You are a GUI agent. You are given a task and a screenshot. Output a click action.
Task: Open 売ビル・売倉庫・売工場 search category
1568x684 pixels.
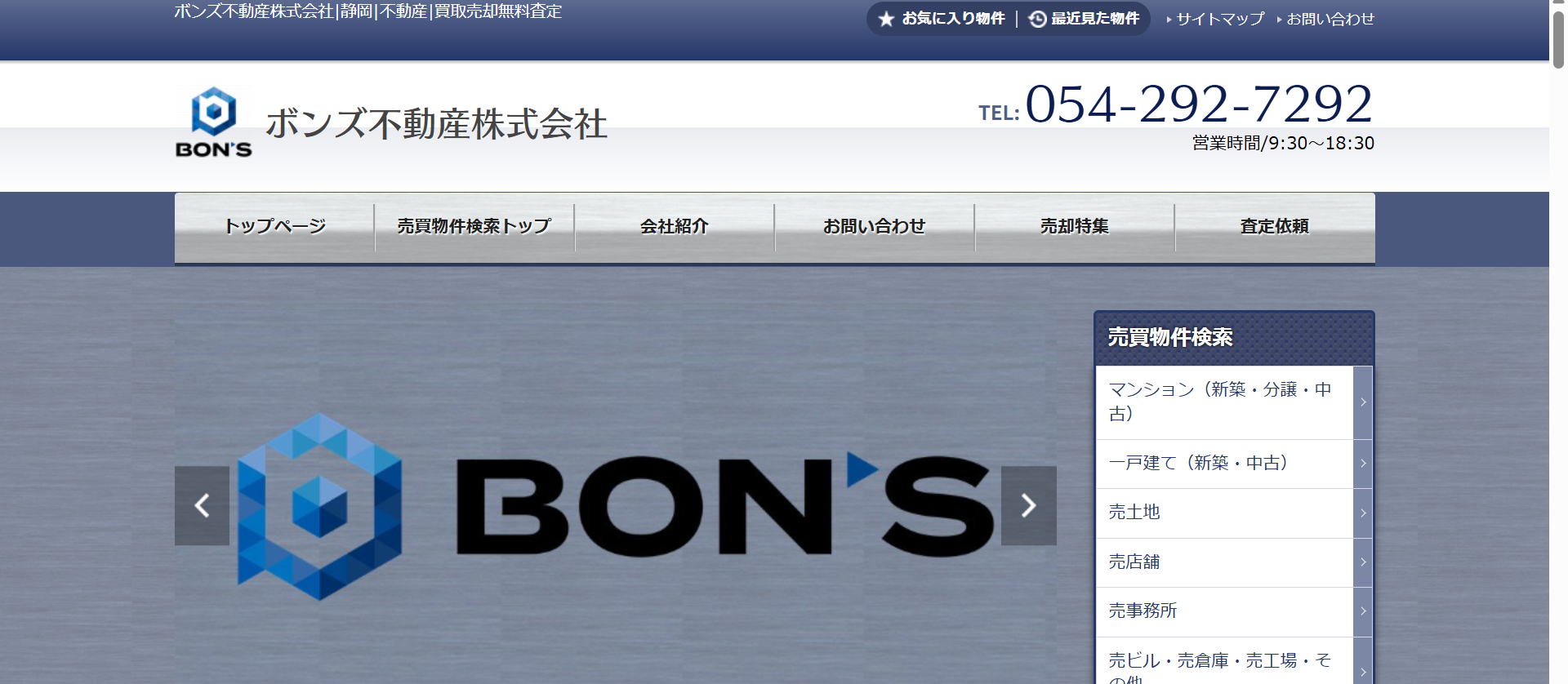[1234, 661]
